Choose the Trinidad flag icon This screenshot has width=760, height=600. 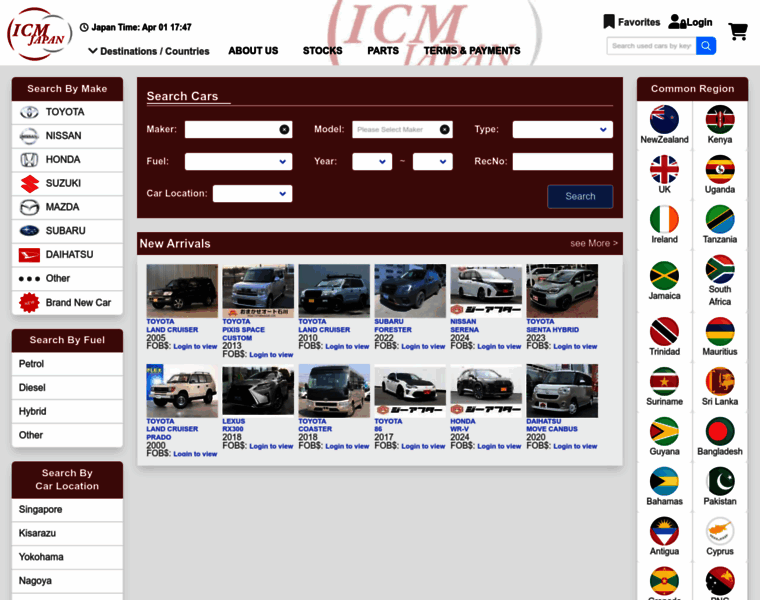(664, 332)
